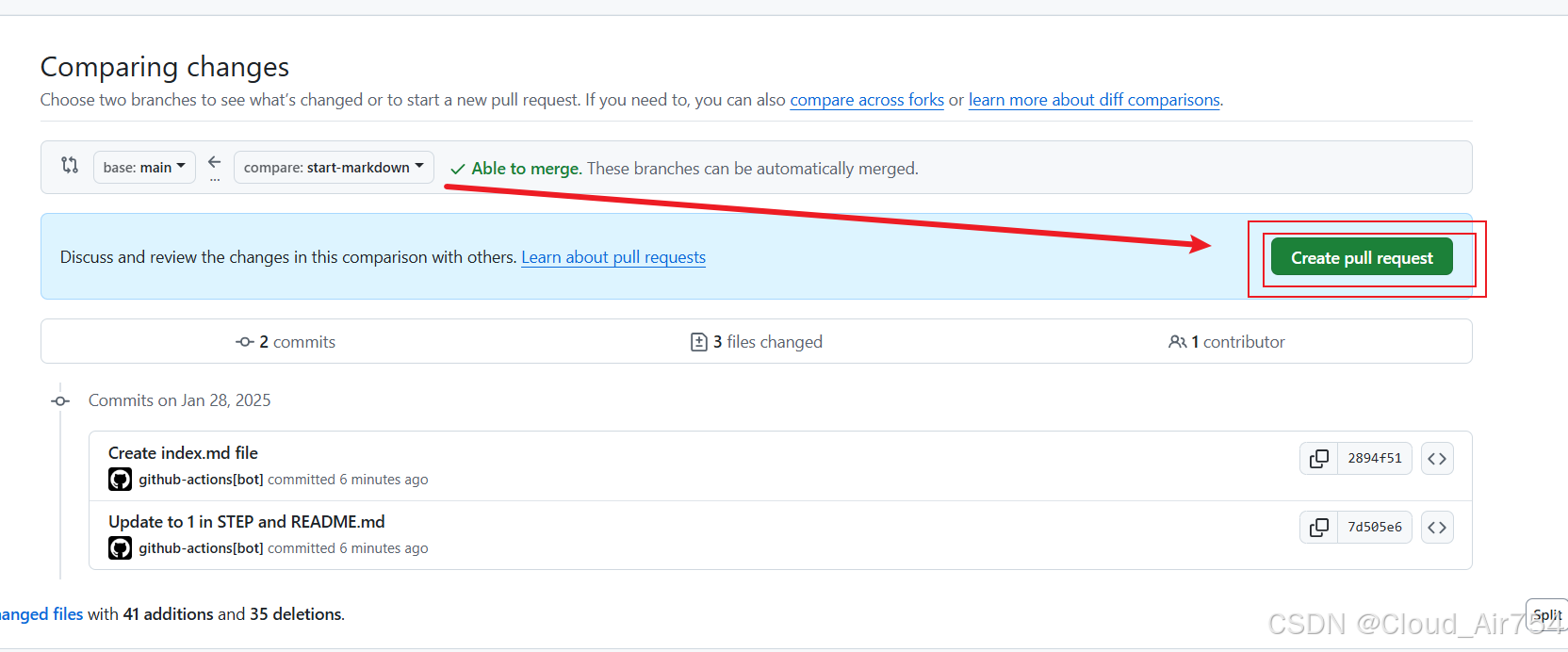Click the commits icon in 2 commits tab
Screen dimensions: 1568x652
pyautogui.click(x=245, y=342)
